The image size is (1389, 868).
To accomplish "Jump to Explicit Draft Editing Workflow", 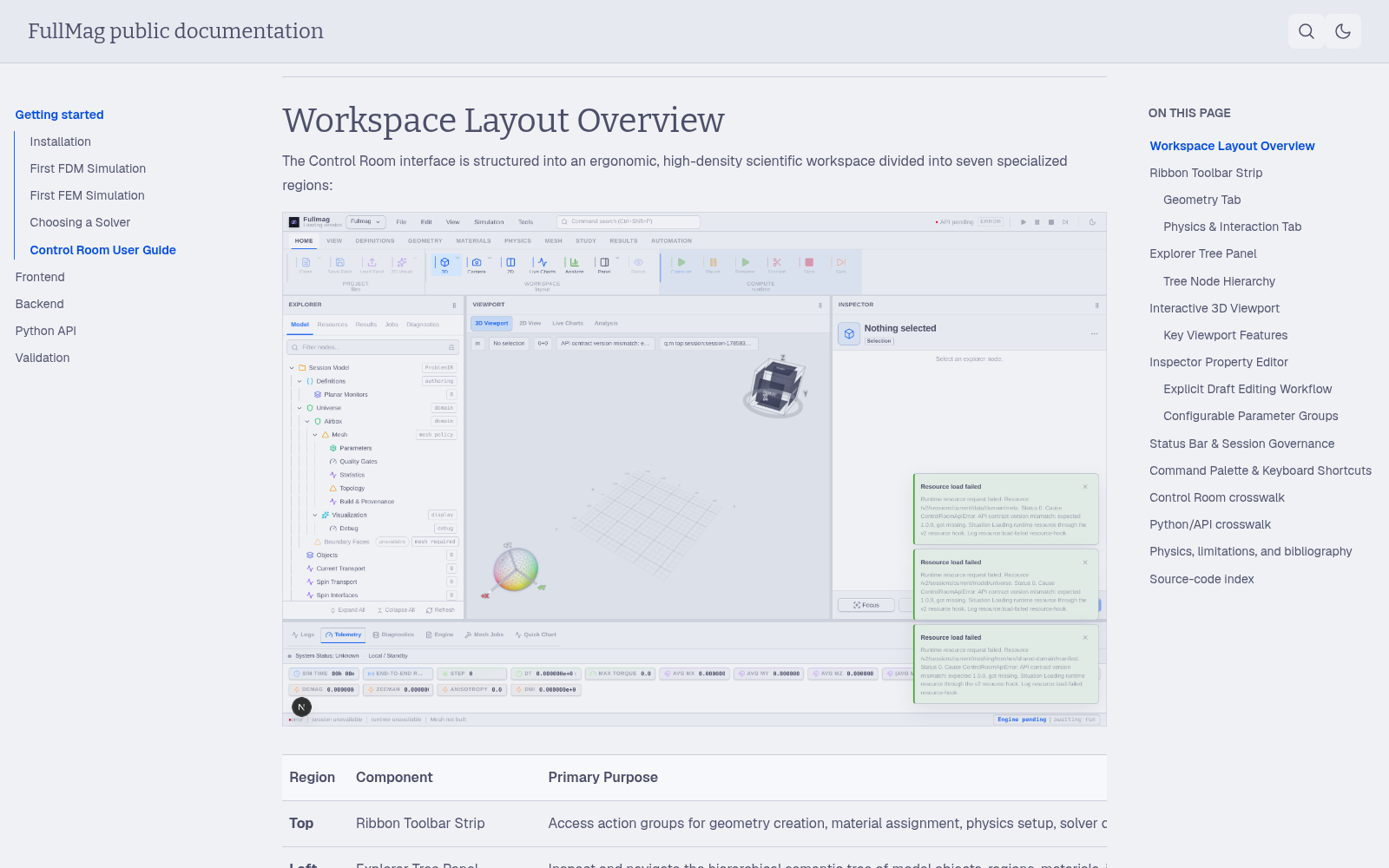I will point(1247,389).
